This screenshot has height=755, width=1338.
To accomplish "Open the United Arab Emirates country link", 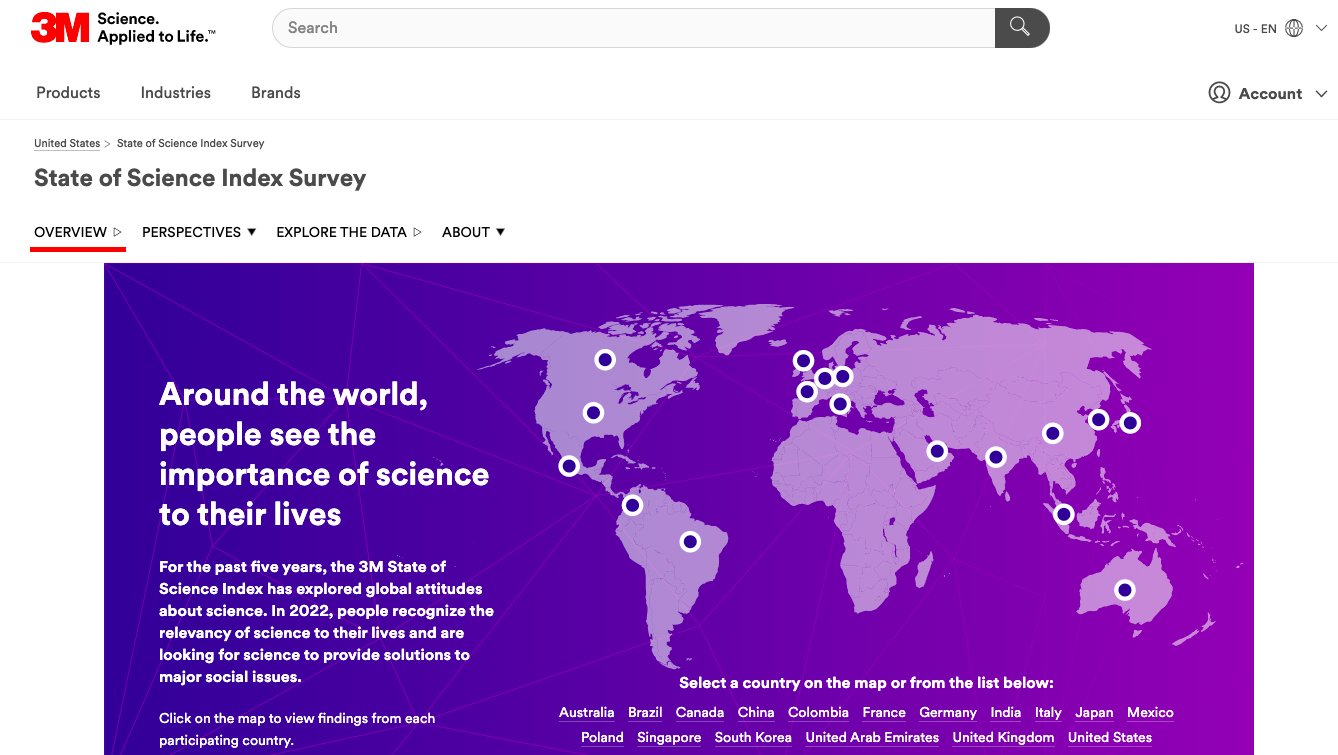I will pos(872,738).
